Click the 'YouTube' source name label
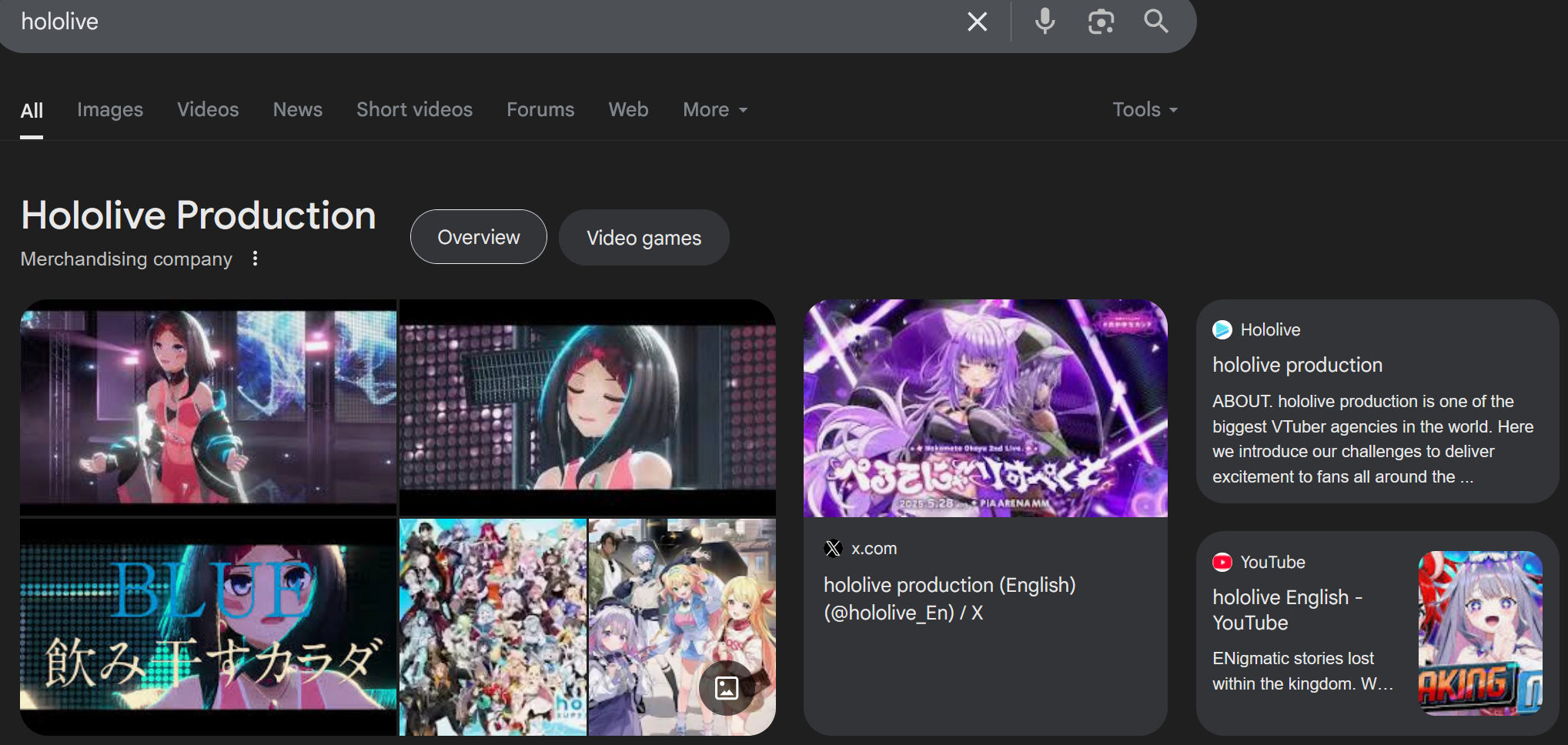Image resolution: width=1568 pixels, height=745 pixels. 1272,562
